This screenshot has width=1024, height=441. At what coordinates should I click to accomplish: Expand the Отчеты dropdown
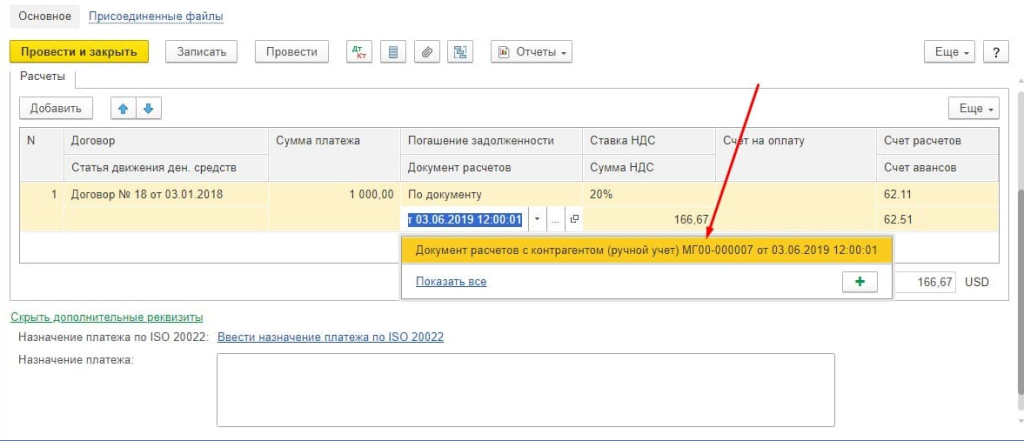[x=531, y=52]
